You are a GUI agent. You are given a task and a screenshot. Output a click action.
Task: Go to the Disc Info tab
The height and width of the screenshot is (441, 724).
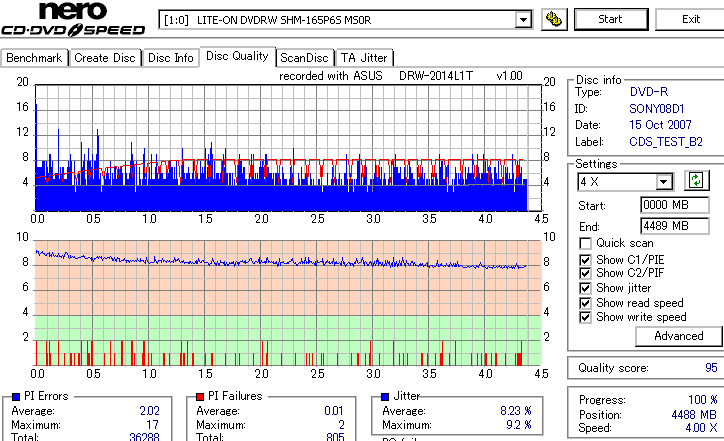point(170,58)
